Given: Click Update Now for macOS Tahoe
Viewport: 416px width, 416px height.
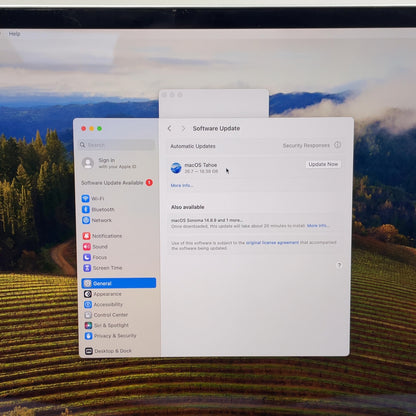Looking at the screenshot, I should pyautogui.click(x=323, y=164).
